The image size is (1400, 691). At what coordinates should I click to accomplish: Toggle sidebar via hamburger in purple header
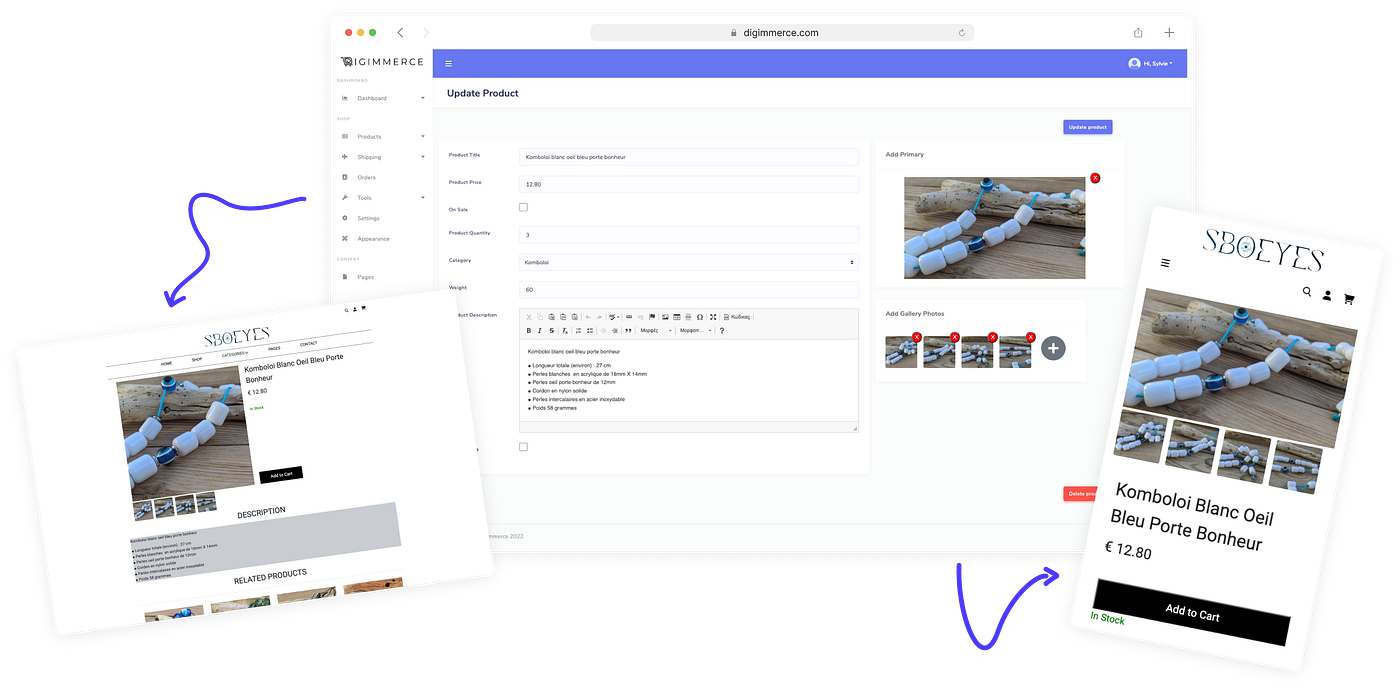pyautogui.click(x=448, y=63)
